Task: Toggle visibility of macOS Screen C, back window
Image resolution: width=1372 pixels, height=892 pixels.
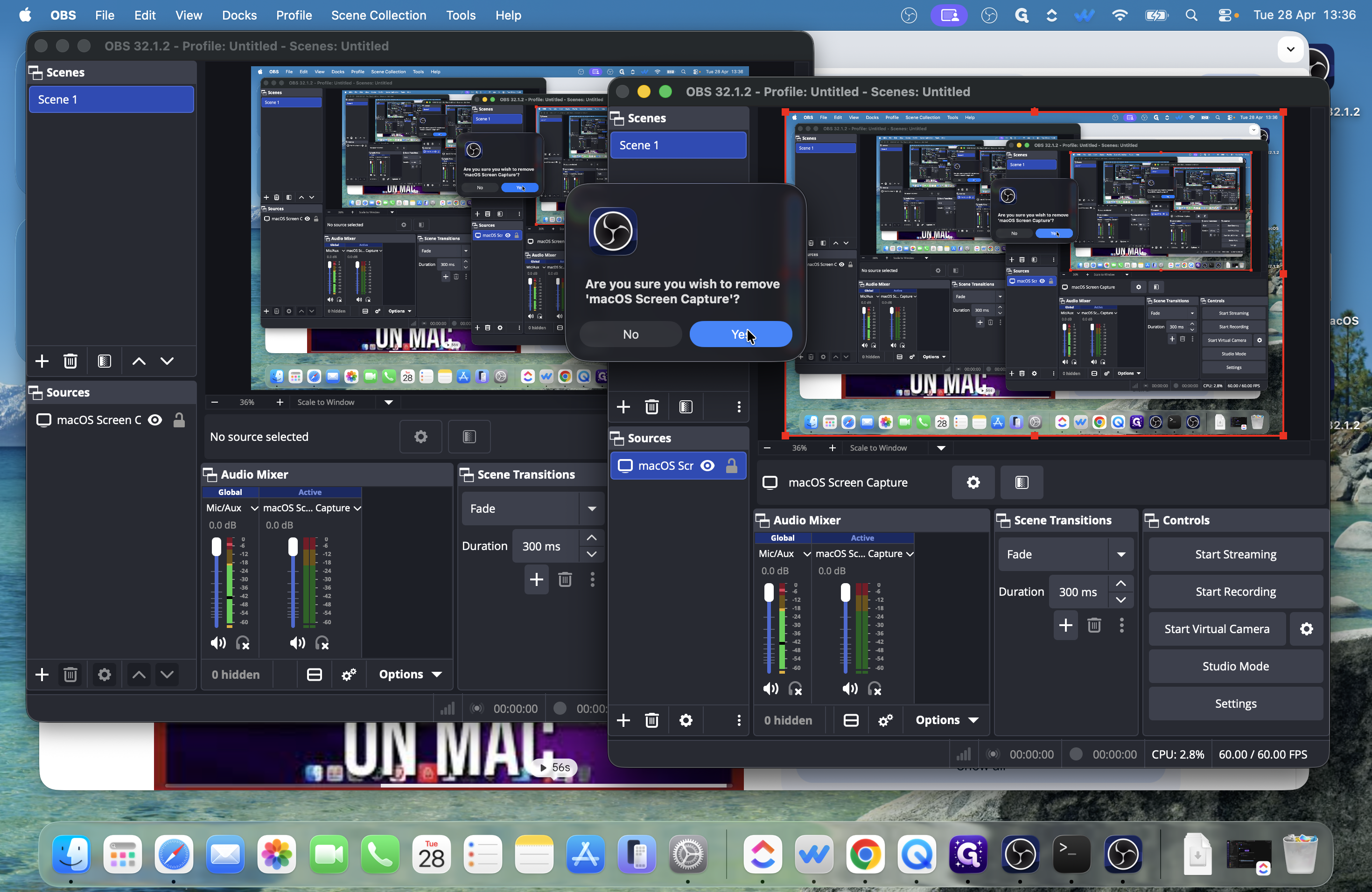Action: click(x=155, y=420)
